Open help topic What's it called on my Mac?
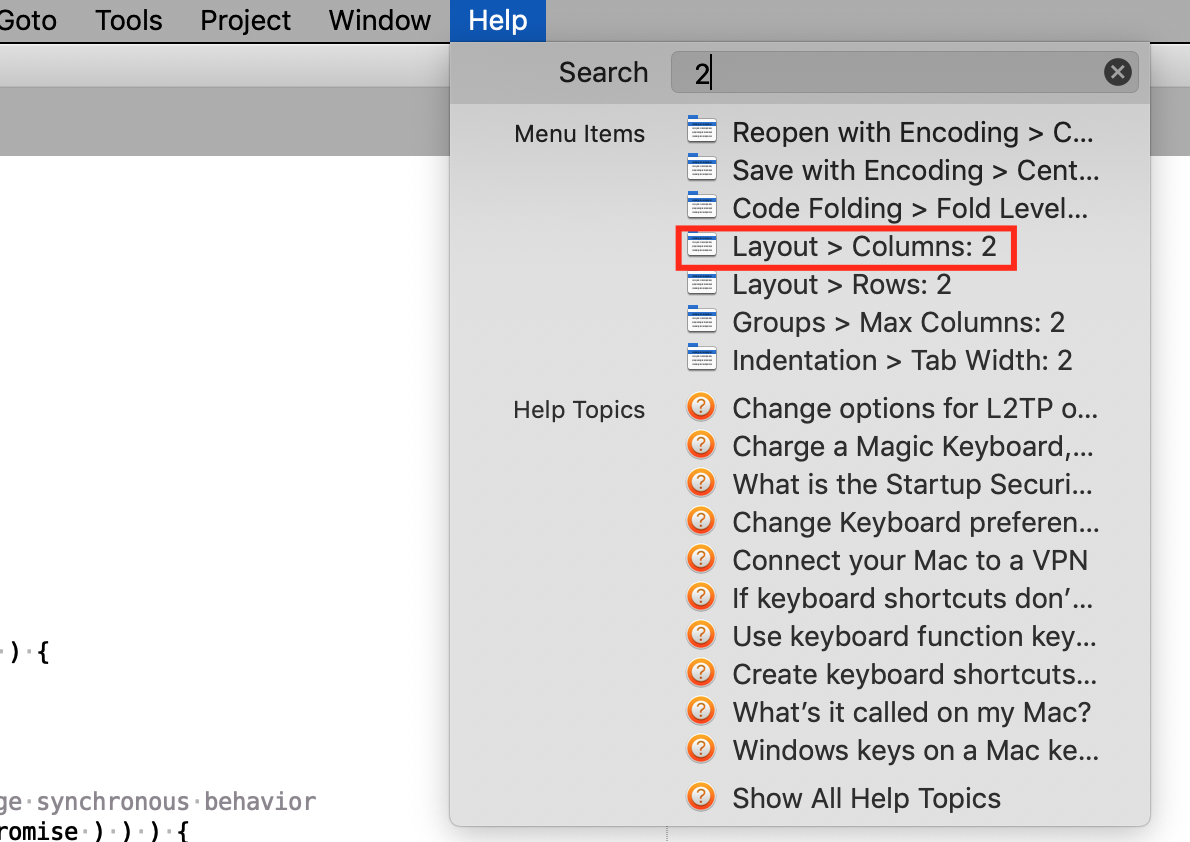 pyautogui.click(x=911, y=712)
